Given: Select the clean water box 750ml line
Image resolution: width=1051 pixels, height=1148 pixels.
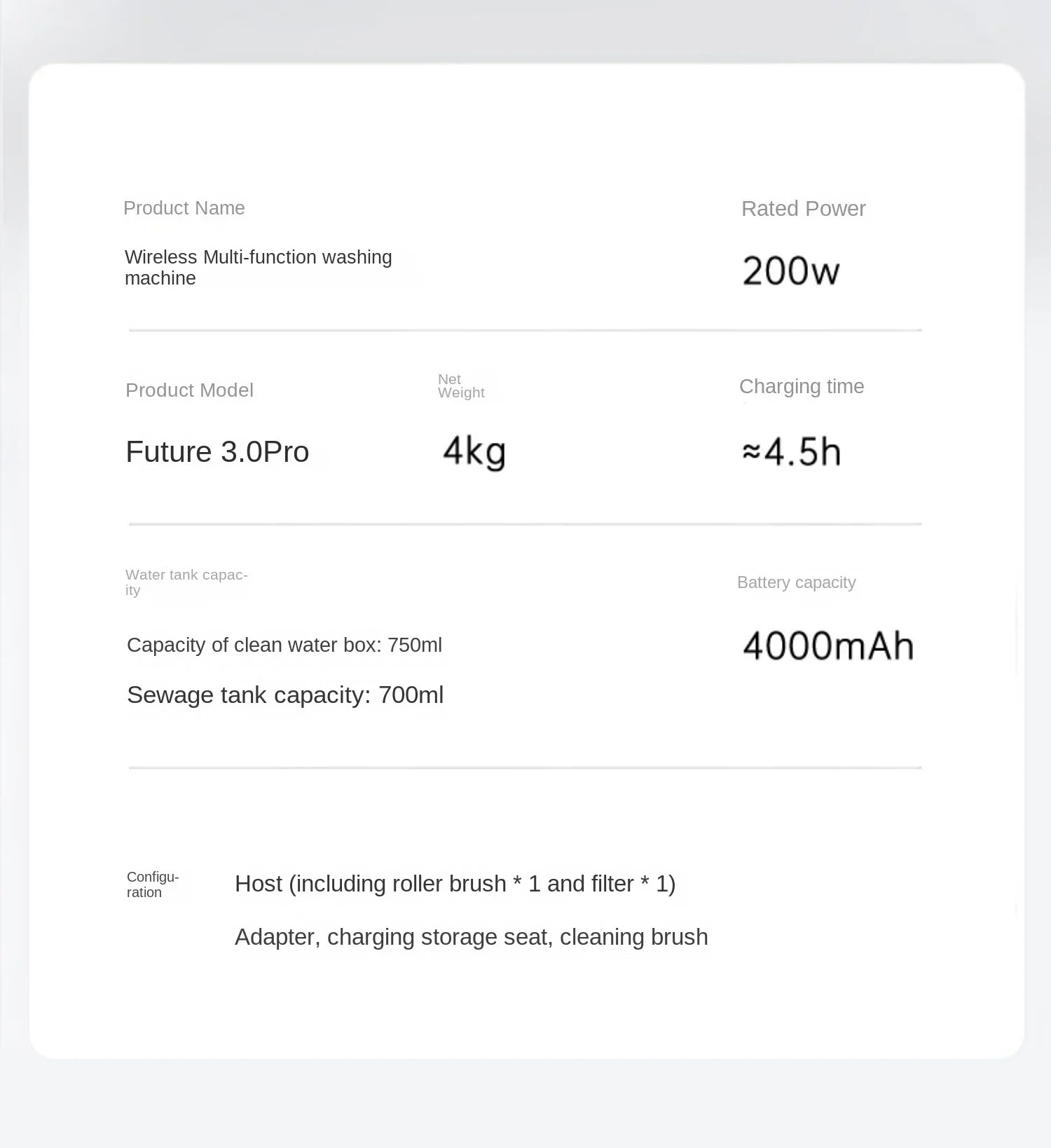Looking at the screenshot, I should (284, 645).
